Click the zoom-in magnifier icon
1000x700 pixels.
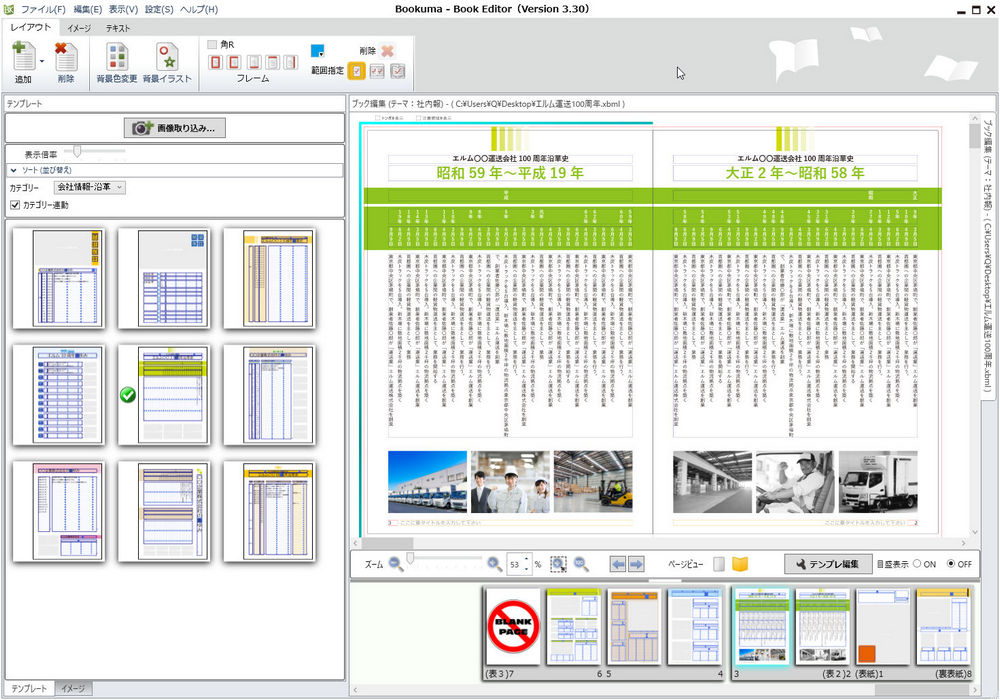[x=494, y=564]
